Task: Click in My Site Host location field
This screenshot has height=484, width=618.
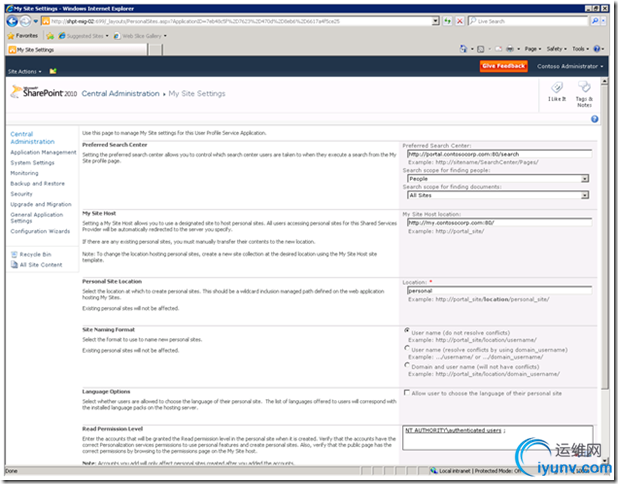Action: pyautogui.click(x=499, y=222)
